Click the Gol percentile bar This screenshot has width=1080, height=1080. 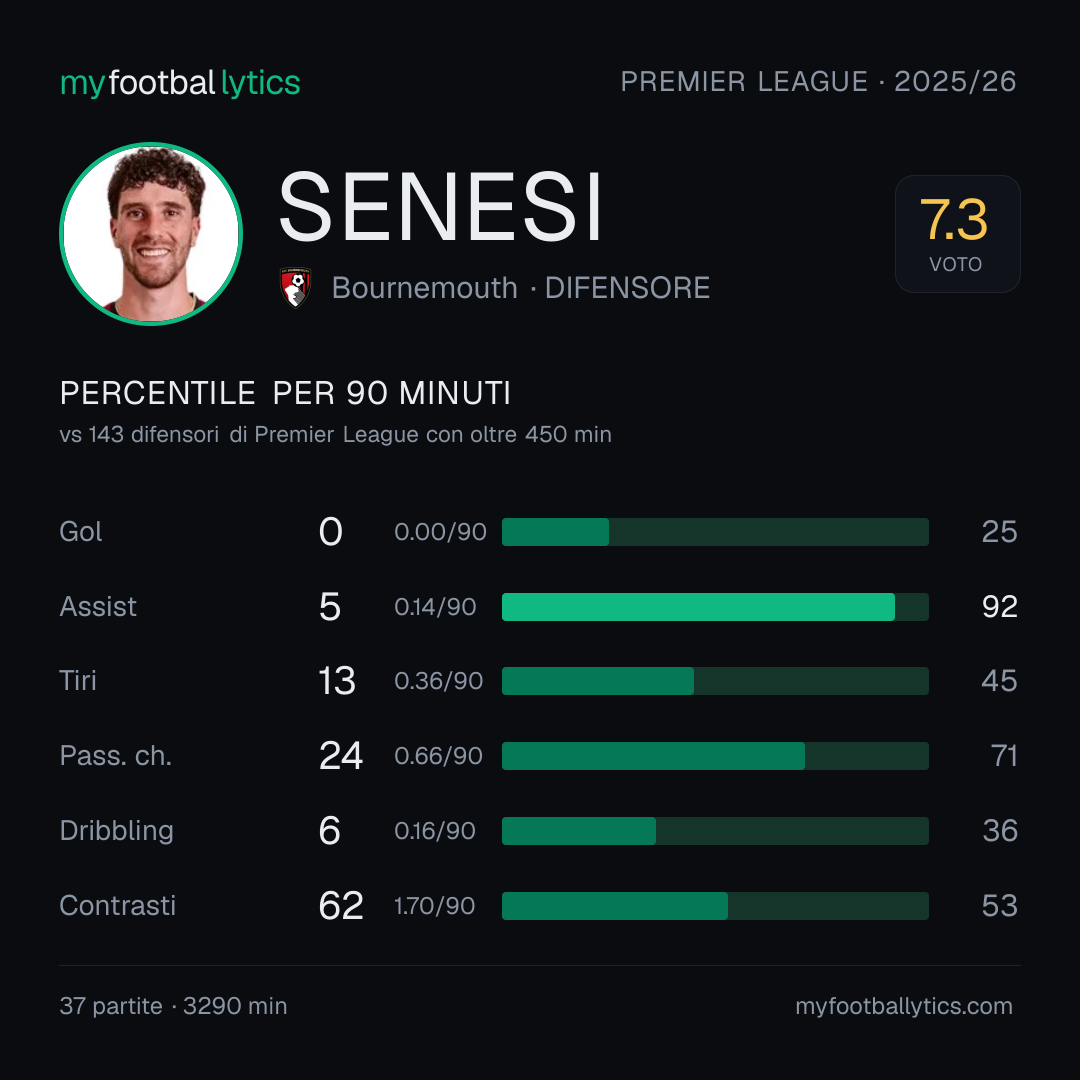[715, 532]
